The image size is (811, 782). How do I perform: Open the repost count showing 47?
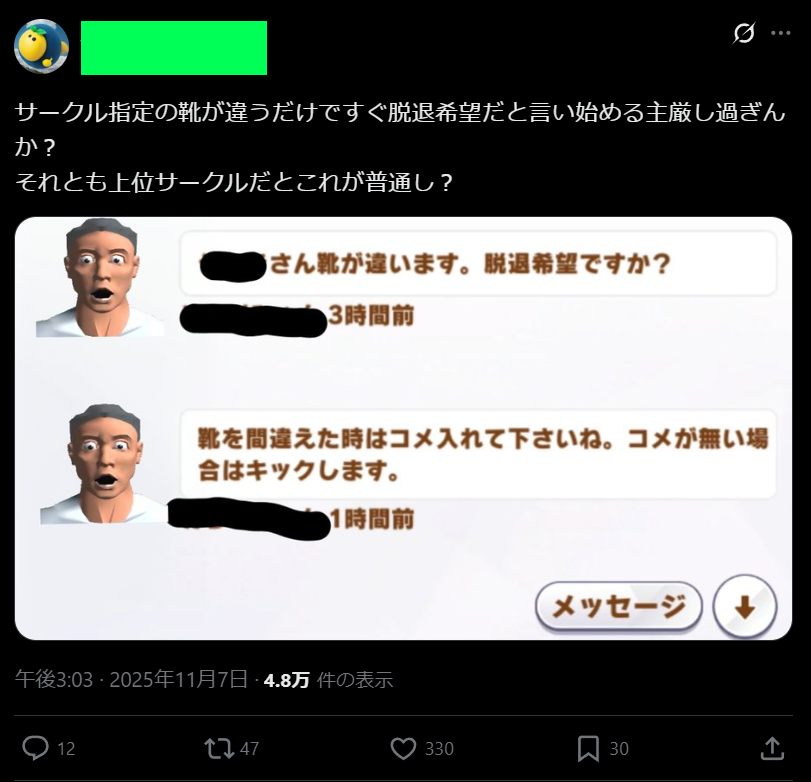tap(249, 748)
